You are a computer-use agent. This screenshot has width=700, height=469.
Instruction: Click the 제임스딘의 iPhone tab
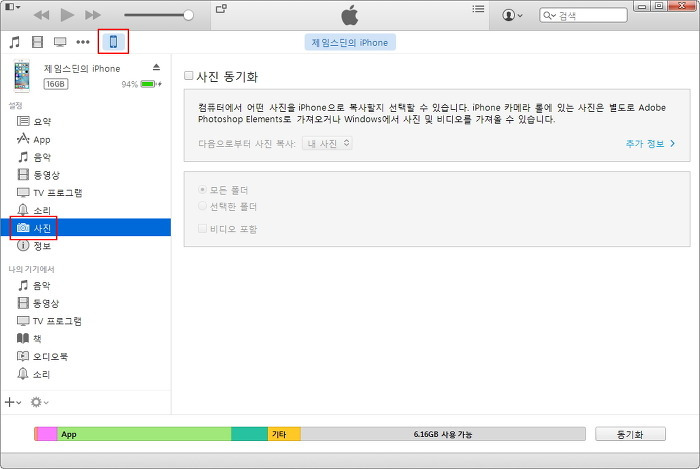coord(350,42)
